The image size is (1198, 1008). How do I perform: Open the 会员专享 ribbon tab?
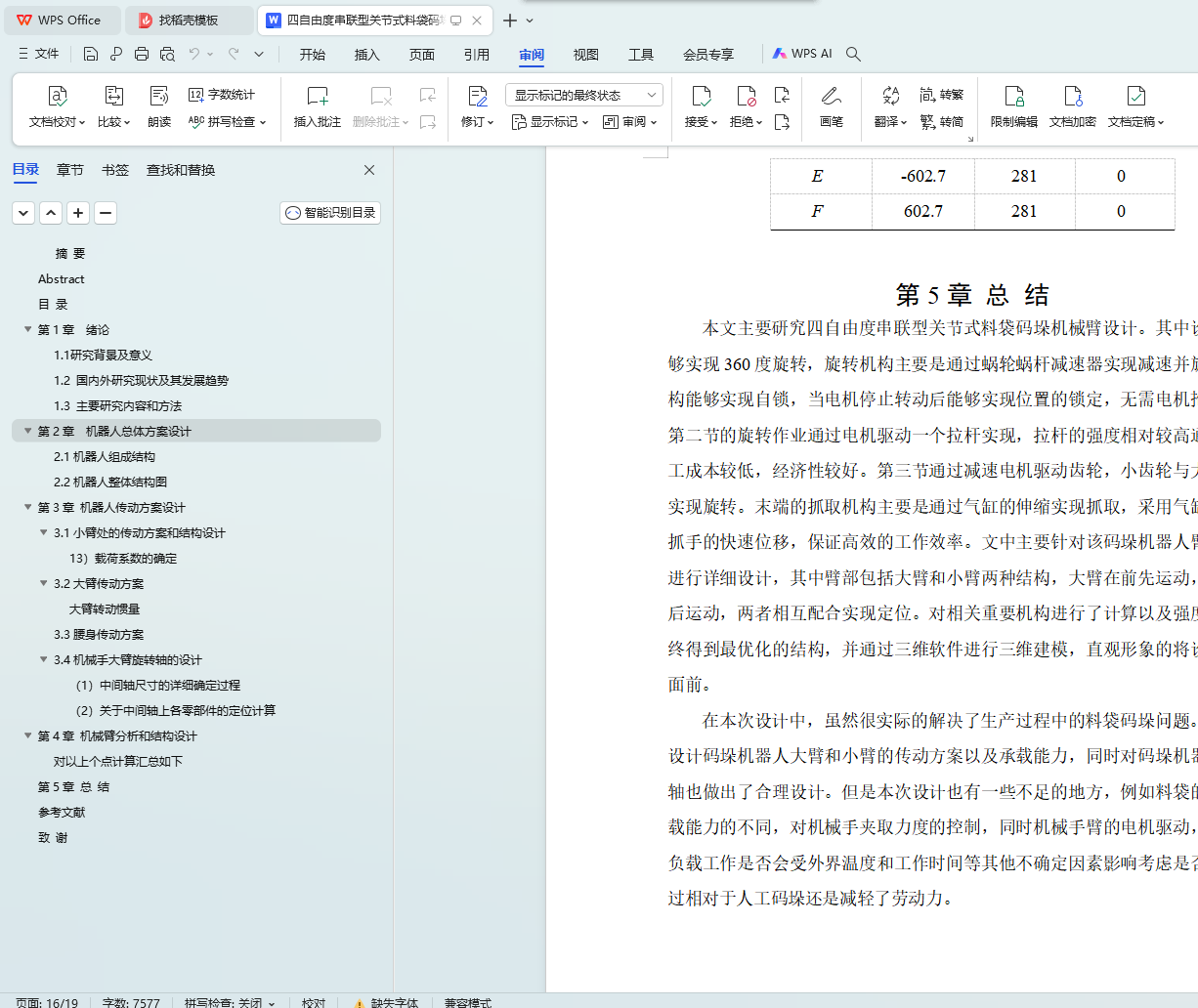click(x=708, y=55)
